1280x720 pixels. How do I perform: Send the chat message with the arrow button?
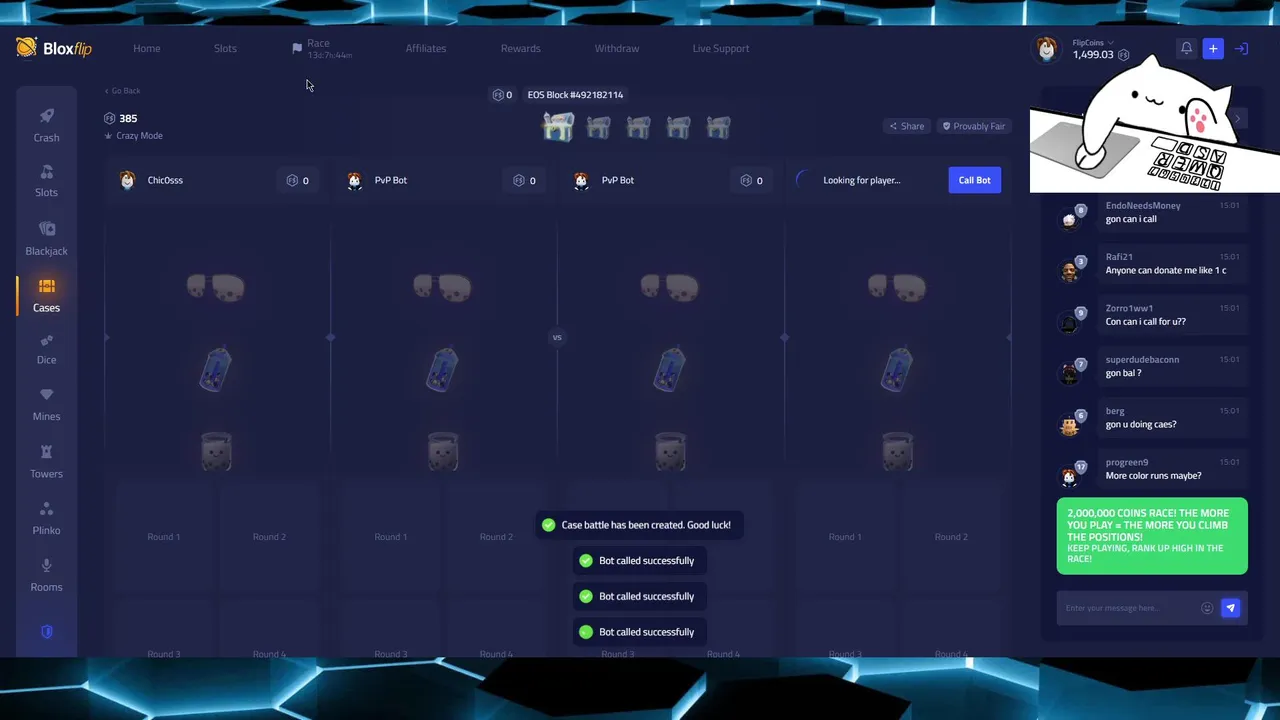[1231, 608]
